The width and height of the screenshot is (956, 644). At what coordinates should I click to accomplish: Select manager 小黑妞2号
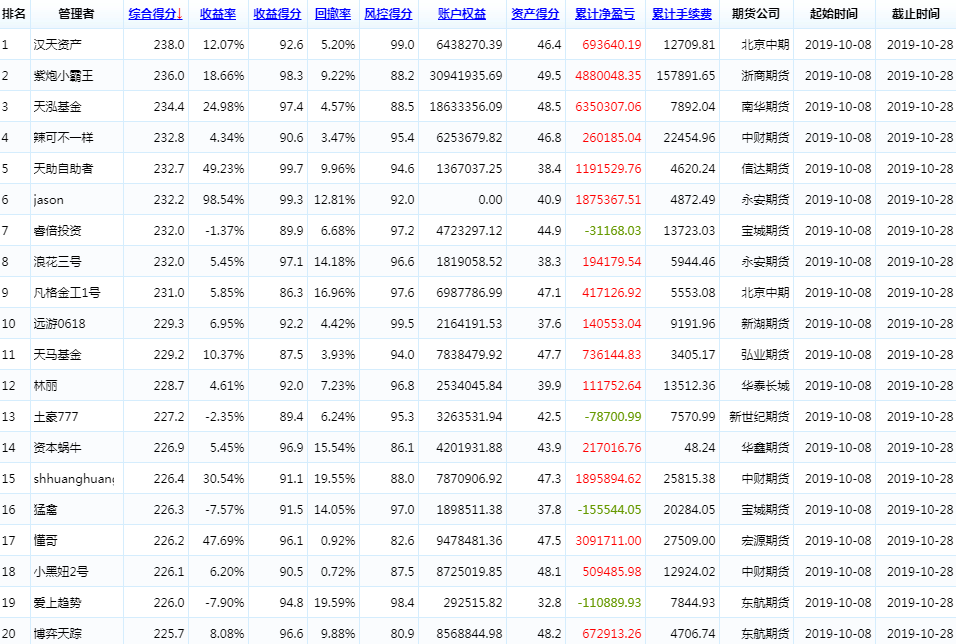[61, 571]
